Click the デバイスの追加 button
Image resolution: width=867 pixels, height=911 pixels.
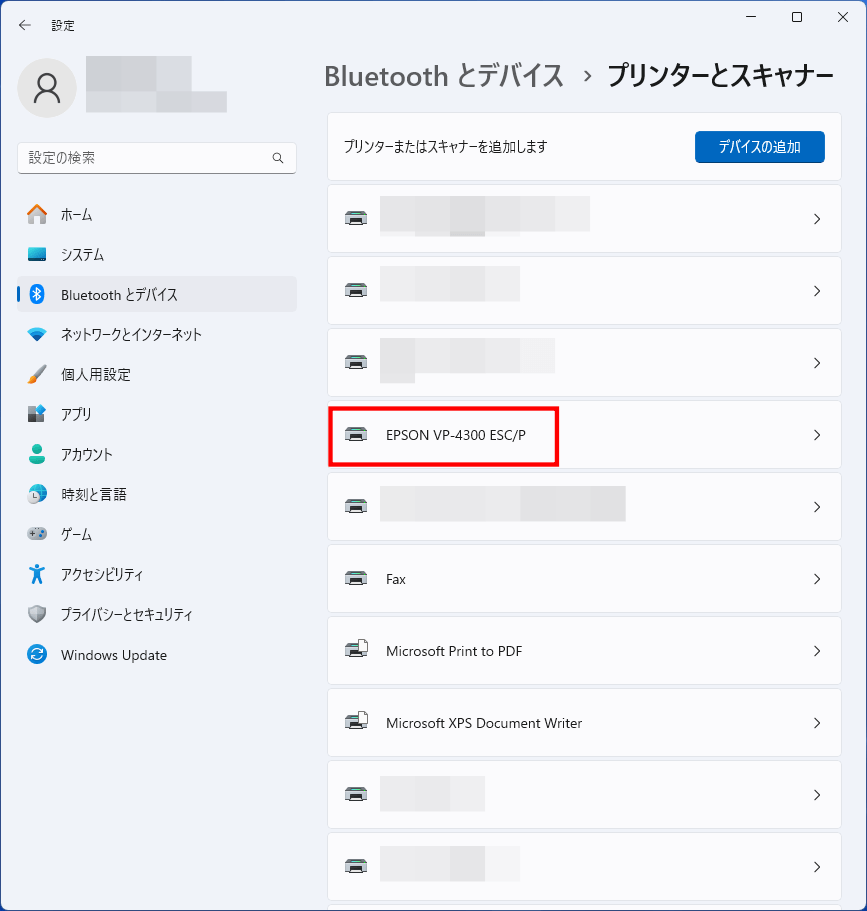tap(759, 147)
